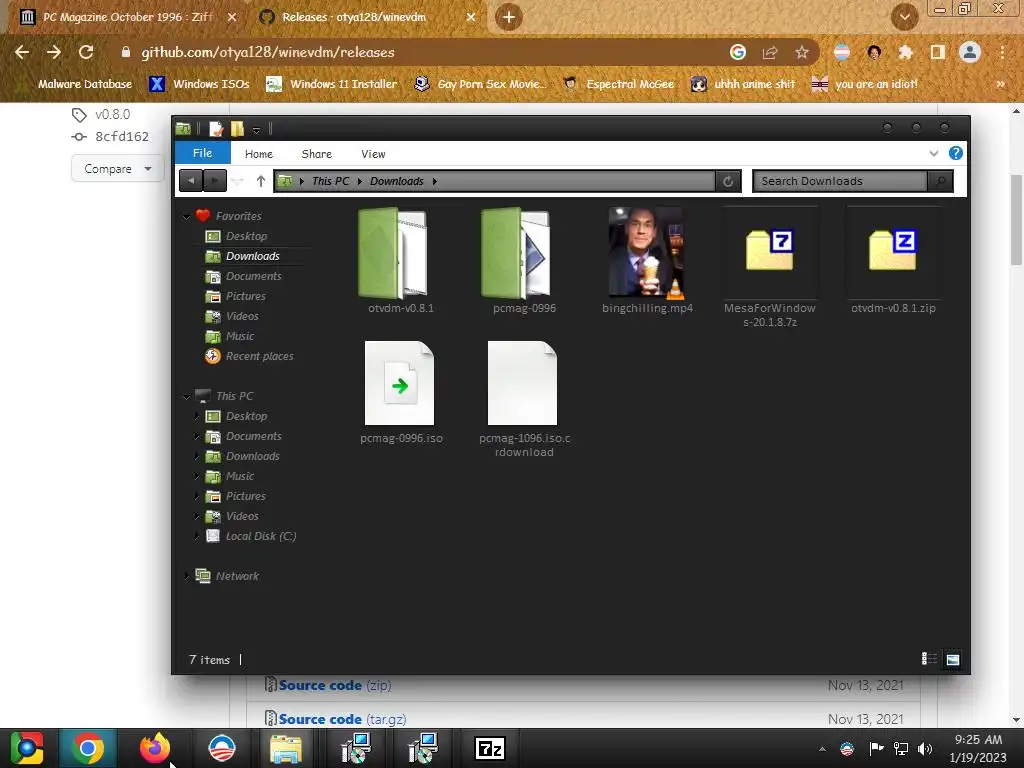
Task: Open the View ribbon tab
Action: click(x=373, y=154)
